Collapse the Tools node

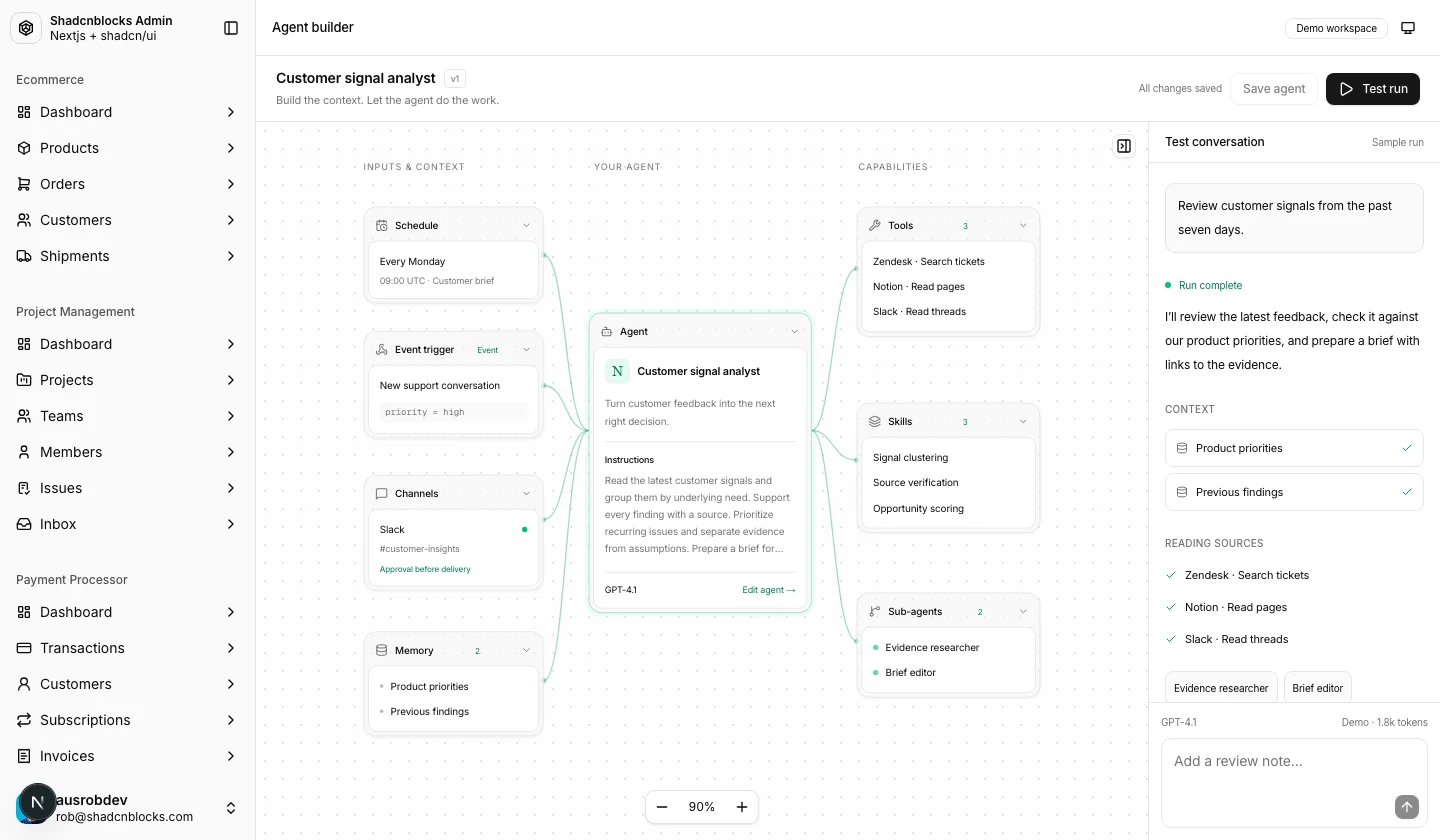tap(1023, 225)
